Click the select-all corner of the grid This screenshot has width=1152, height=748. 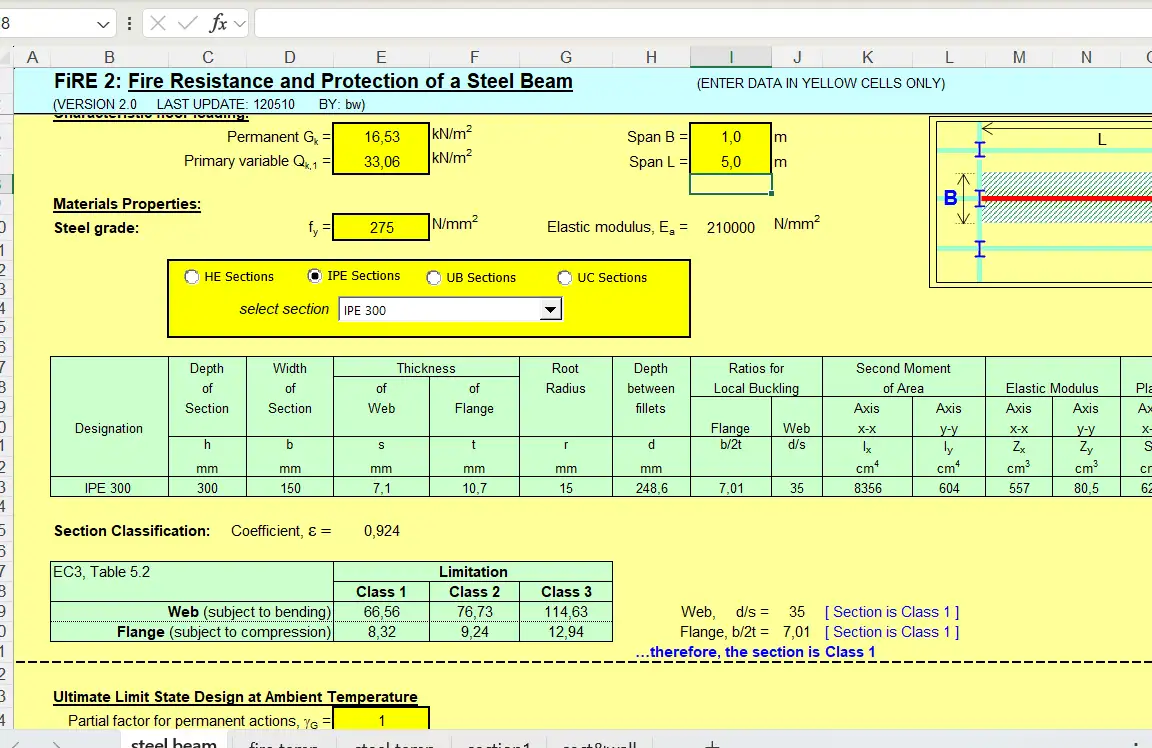tap(7, 58)
